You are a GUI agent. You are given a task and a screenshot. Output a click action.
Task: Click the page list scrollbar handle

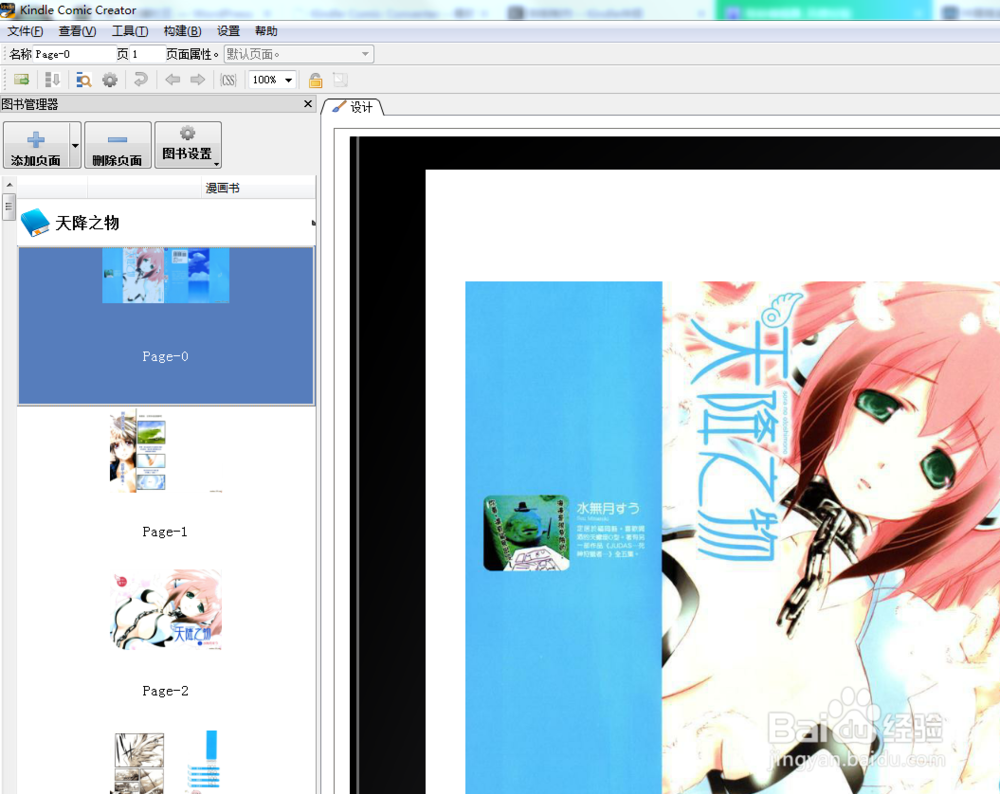pos(9,206)
